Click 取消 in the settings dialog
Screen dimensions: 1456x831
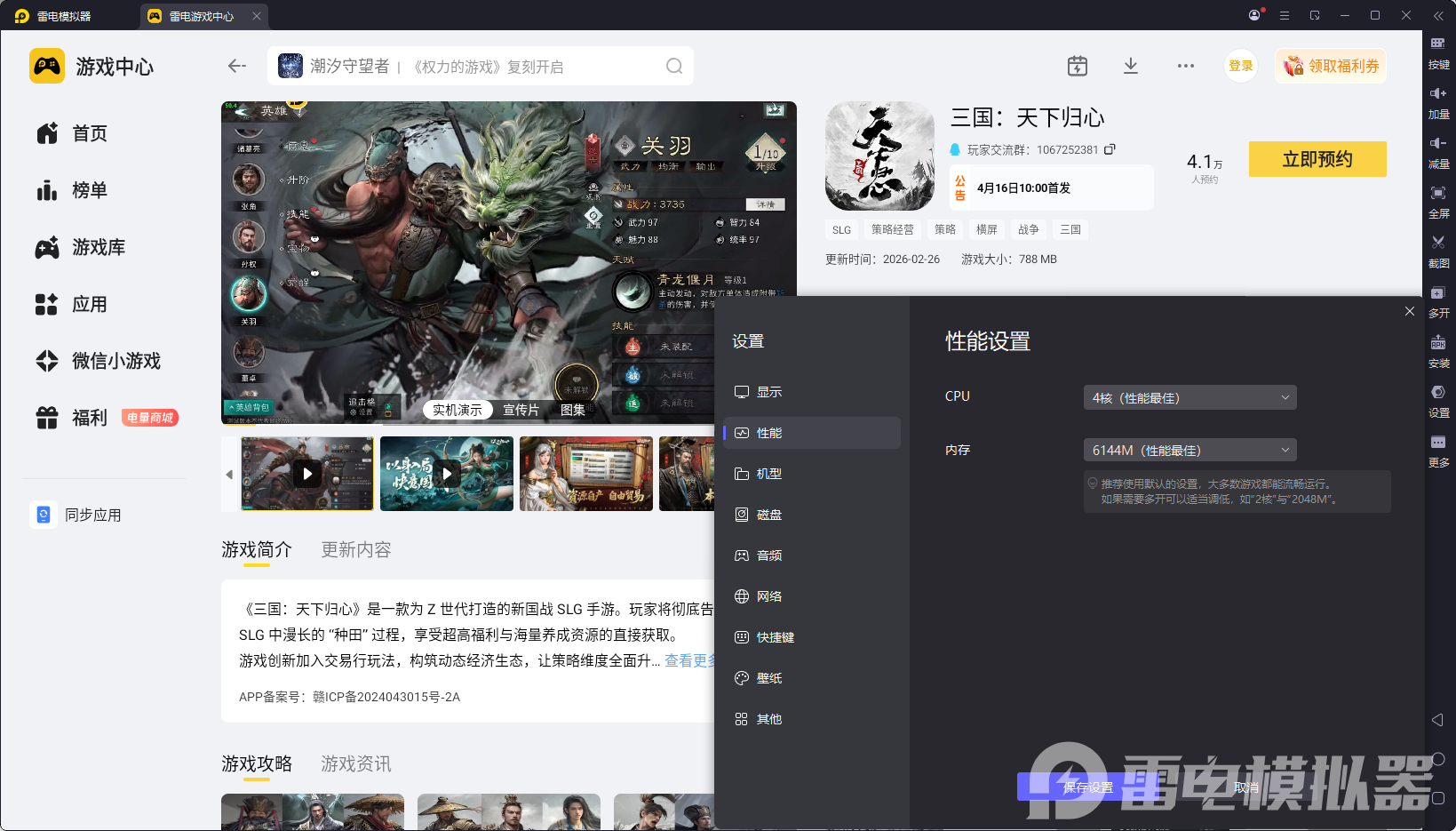[1246, 787]
